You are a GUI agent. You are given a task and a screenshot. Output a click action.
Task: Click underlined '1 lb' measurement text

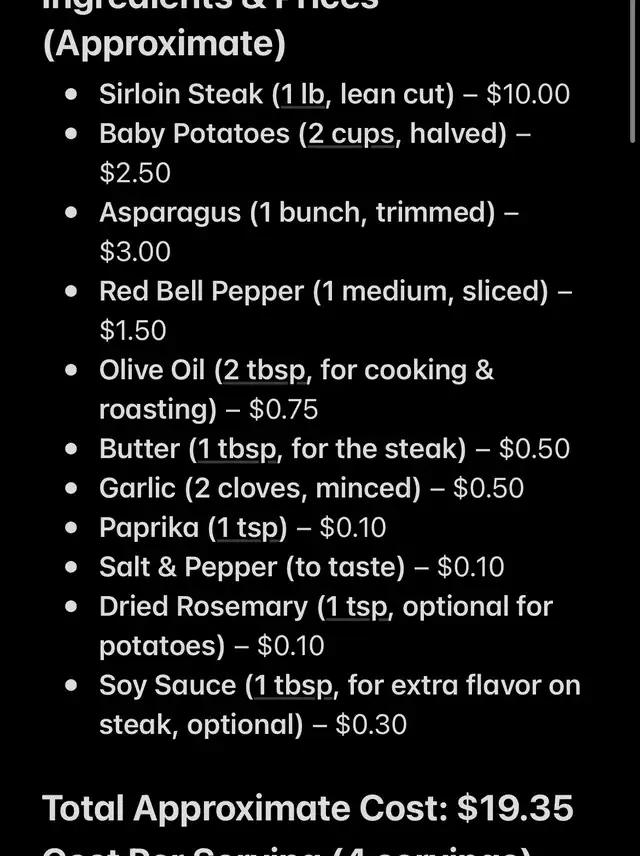point(302,94)
